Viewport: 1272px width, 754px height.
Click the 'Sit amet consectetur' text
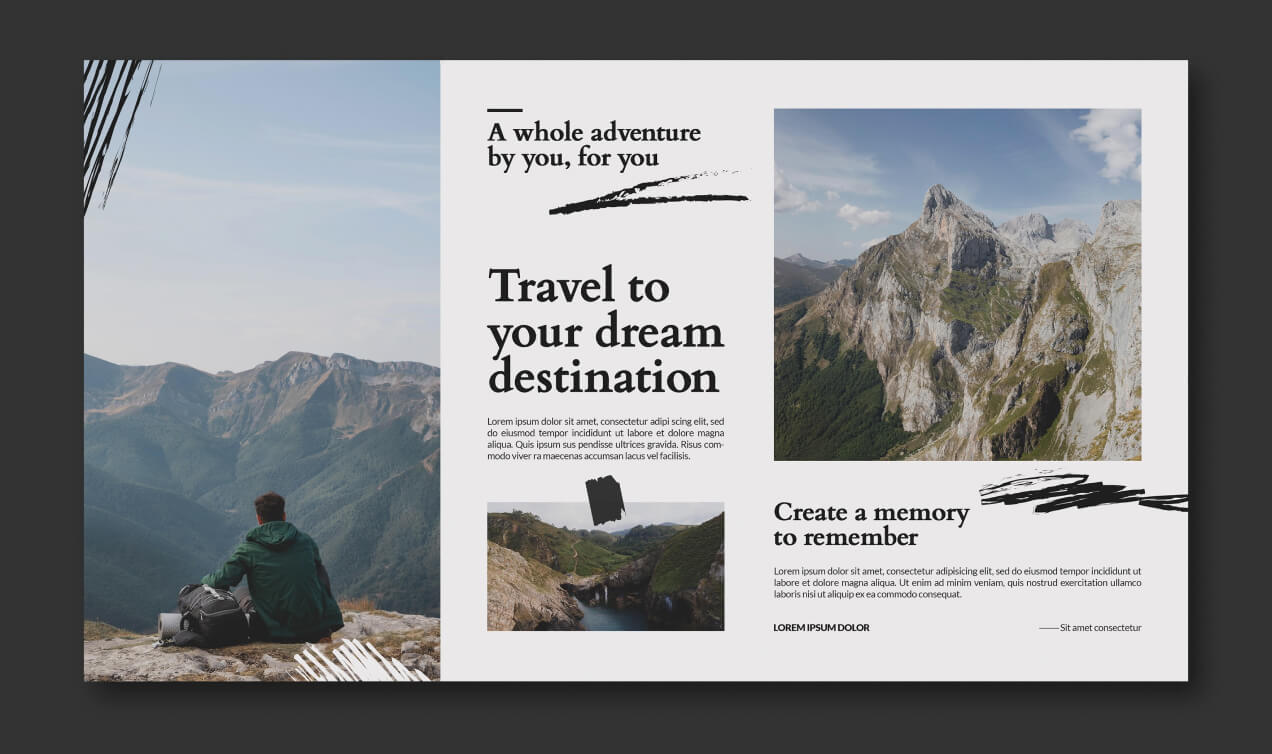point(1100,628)
